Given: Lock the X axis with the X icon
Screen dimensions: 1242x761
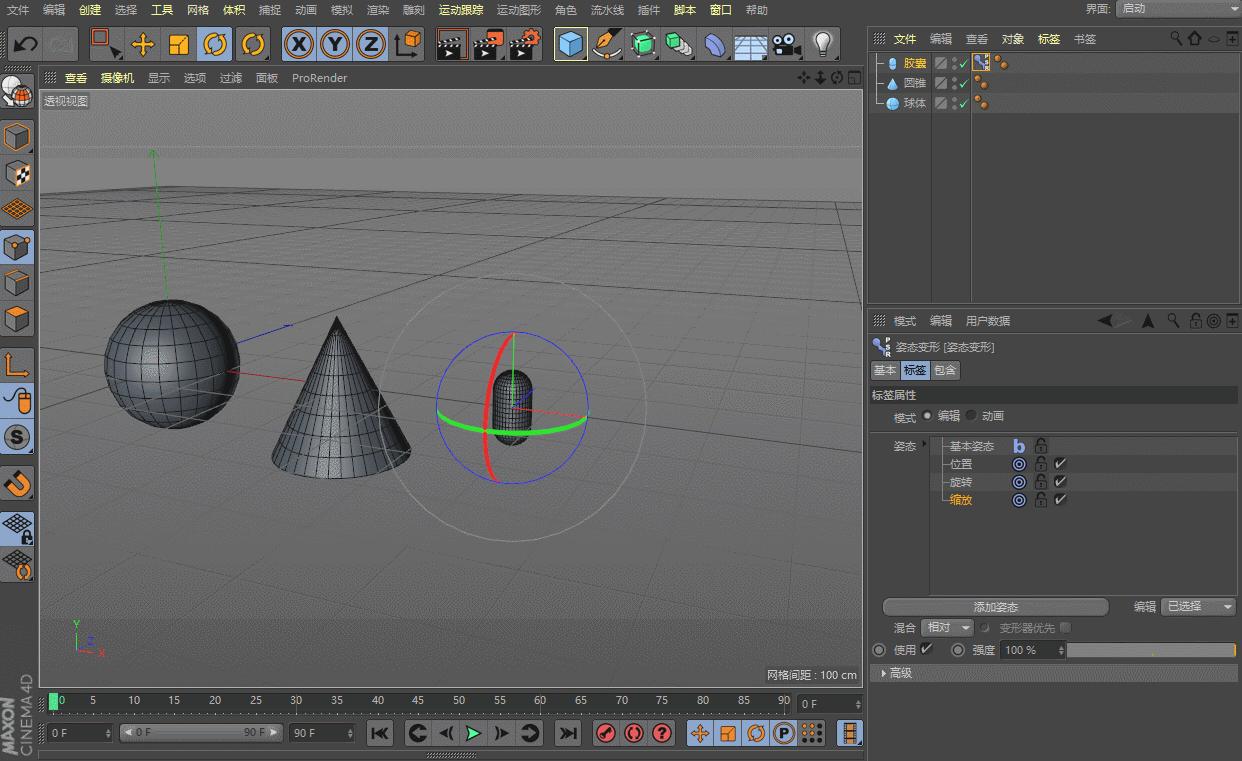Looking at the screenshot, I should [298, 44].
